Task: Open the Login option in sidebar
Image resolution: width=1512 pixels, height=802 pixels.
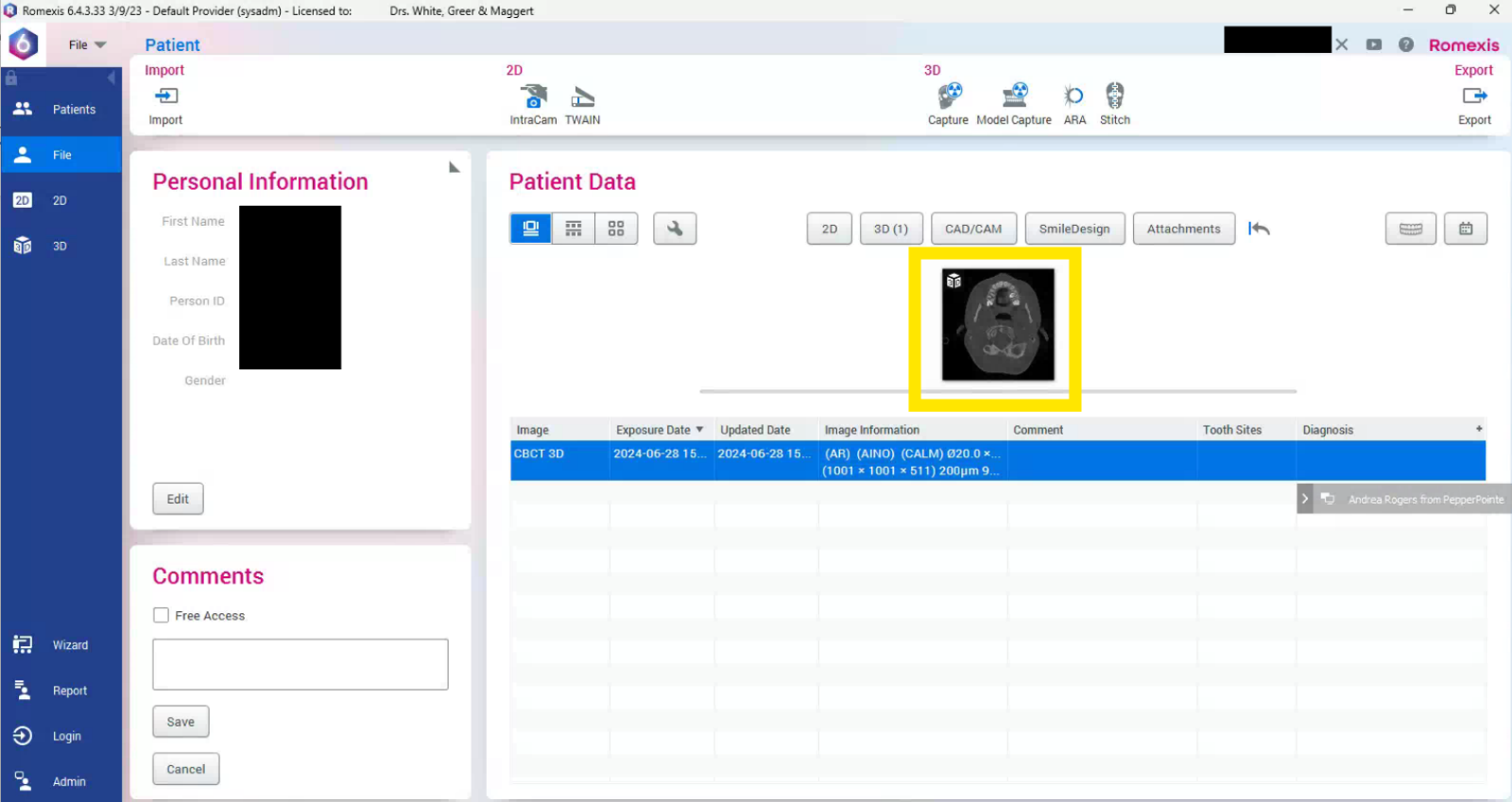Action: [x=60, y=736]
